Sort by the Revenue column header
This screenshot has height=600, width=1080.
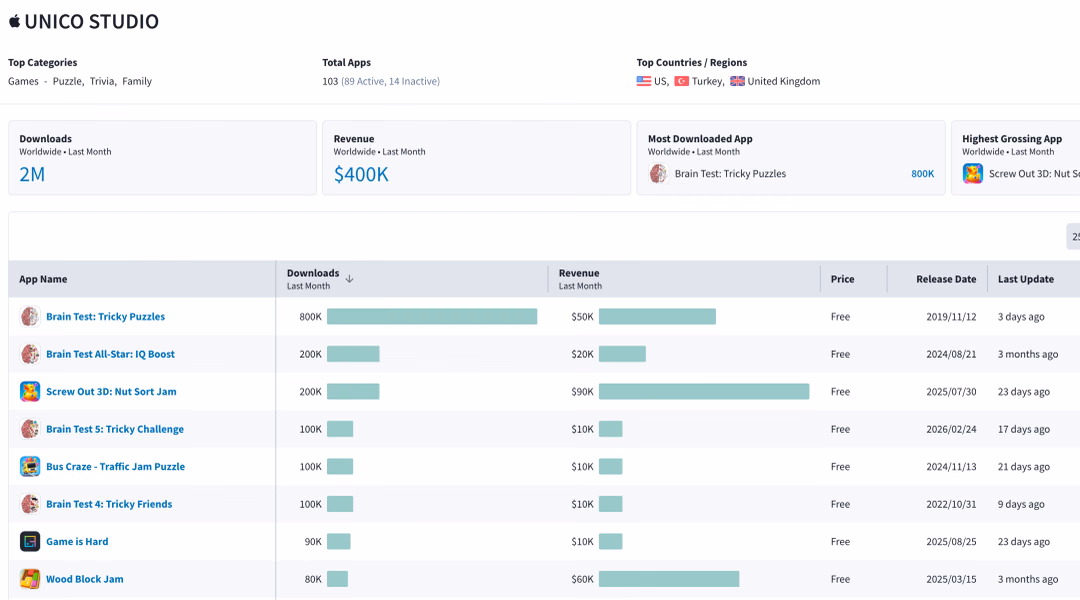579,273
